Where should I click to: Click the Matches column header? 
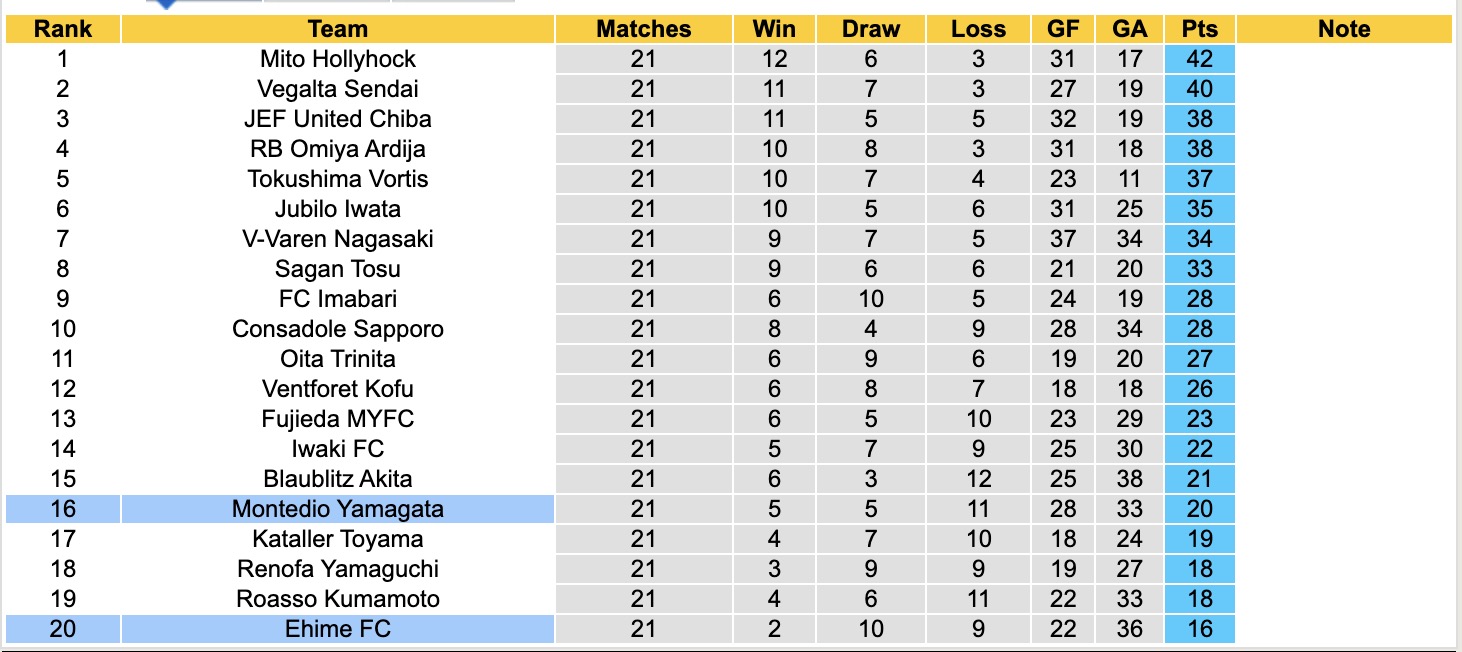643,29
